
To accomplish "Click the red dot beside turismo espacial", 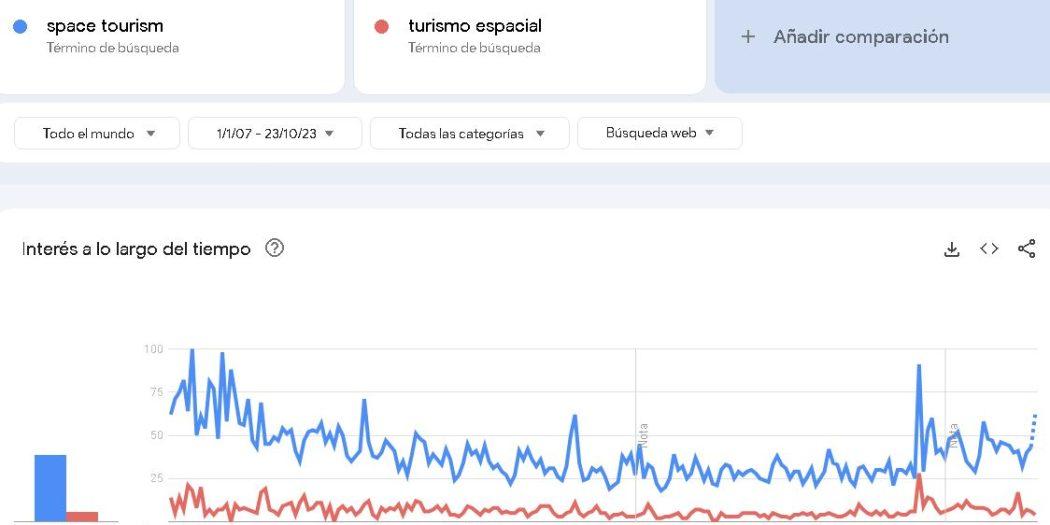I will click(x=382, y=27).
